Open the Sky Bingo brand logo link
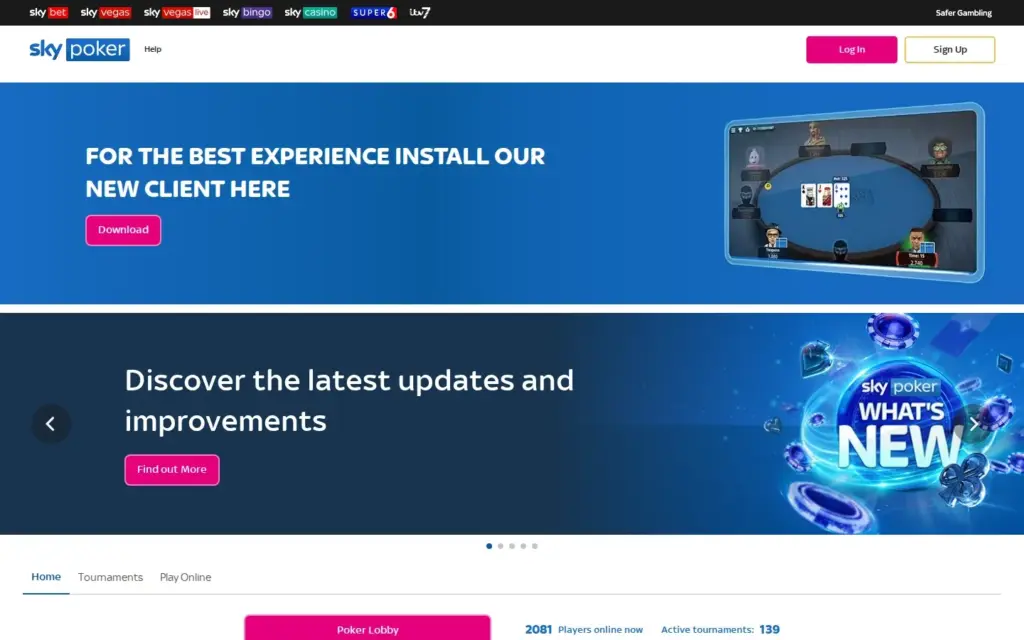The height and width of the screenshot is (640, 1024). click(x=247, y=12)
